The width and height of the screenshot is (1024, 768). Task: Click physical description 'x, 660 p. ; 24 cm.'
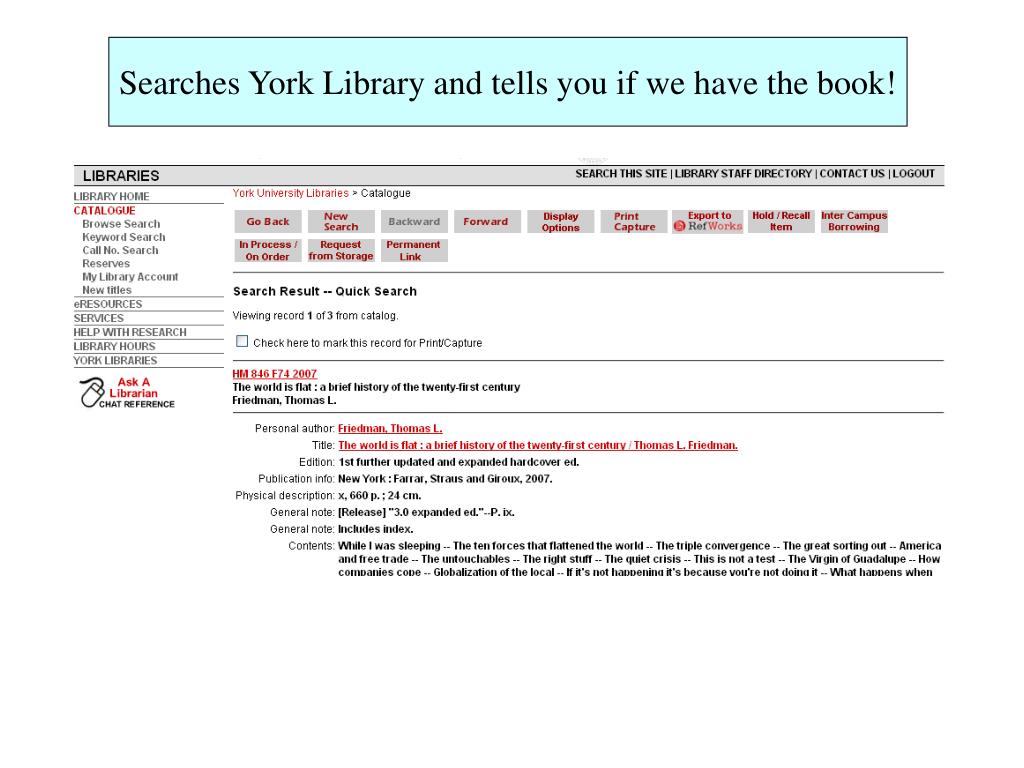(379, 496)
